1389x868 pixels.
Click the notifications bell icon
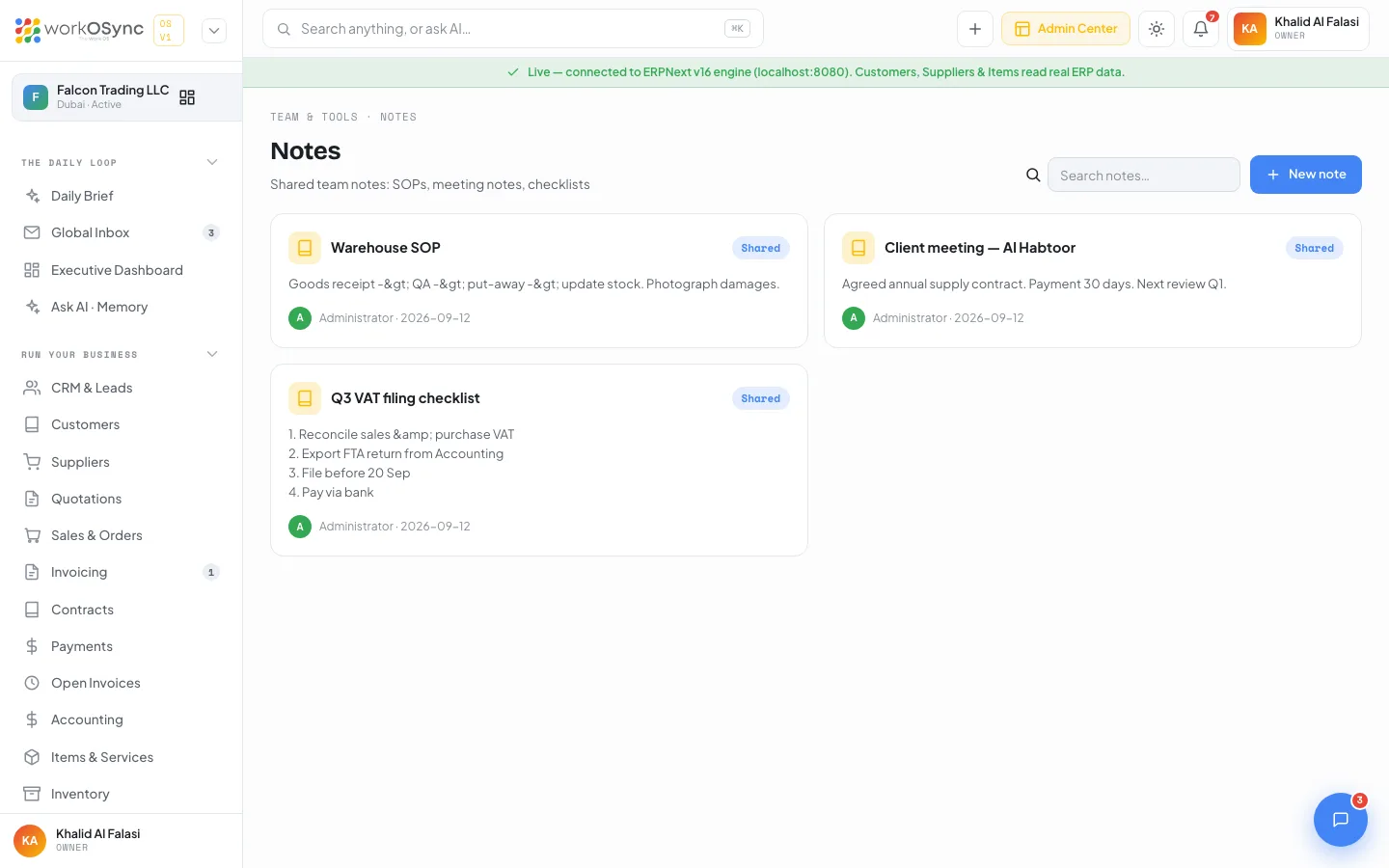click(1201, 29)
